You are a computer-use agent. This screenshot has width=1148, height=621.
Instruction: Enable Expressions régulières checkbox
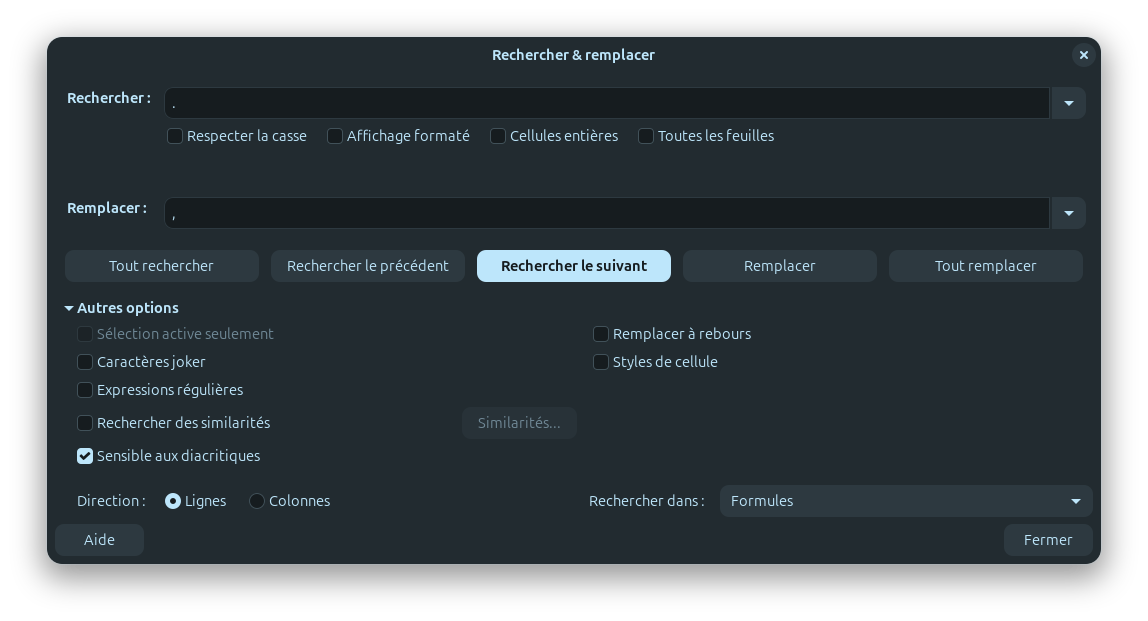tap(85, 390)
